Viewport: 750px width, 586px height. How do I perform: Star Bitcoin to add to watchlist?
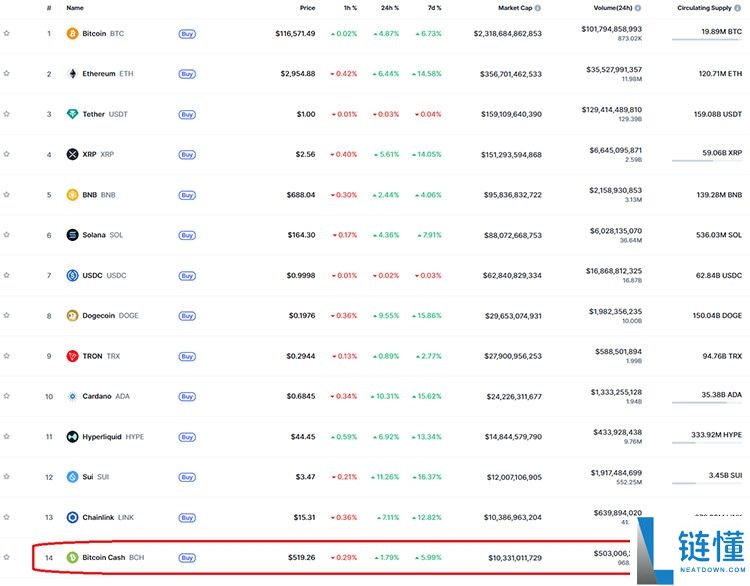click(7, 33)
